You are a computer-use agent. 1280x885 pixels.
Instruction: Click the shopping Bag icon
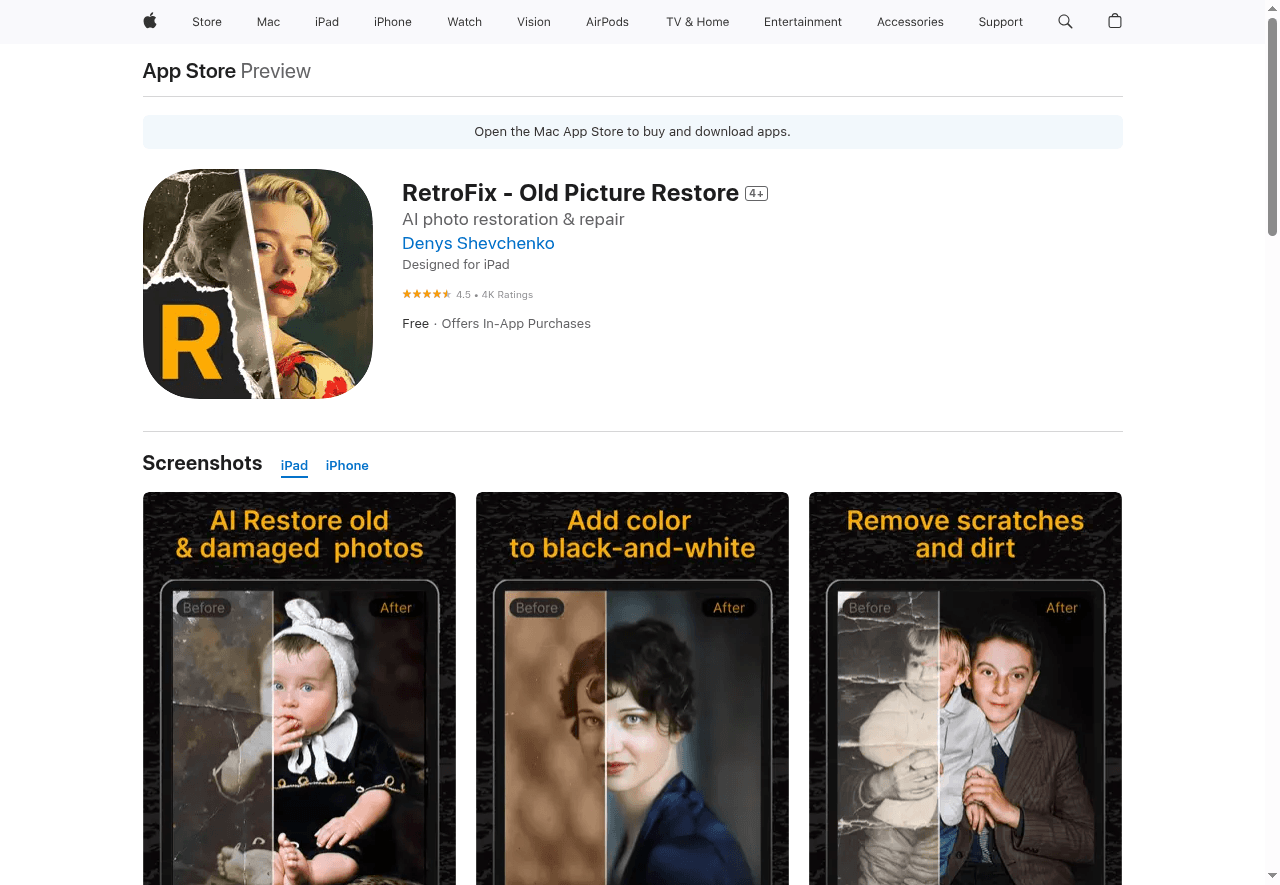tap(1114, 21)
